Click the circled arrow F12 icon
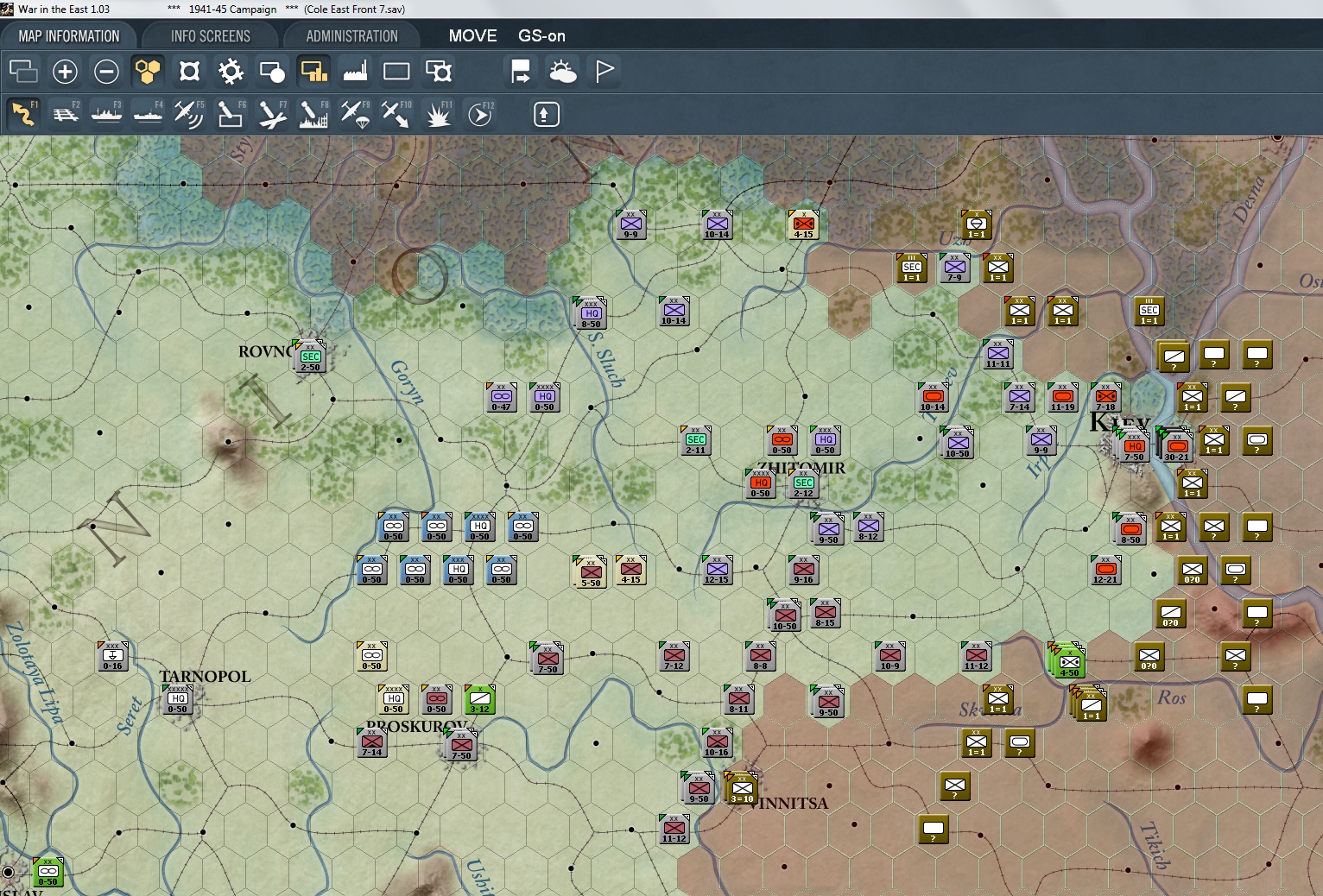Viewport: 1323px width, 896px height. (479, 114)
